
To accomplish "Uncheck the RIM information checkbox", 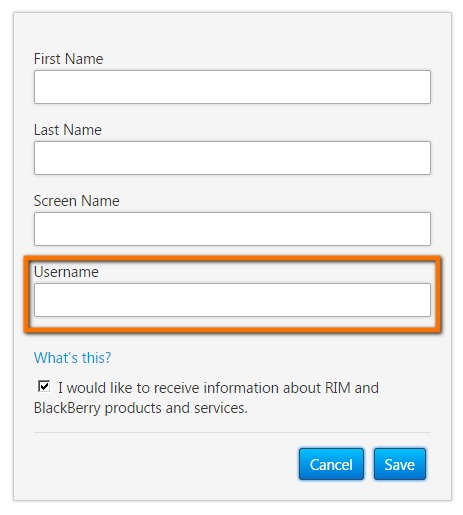I will (x=44, y=387).
